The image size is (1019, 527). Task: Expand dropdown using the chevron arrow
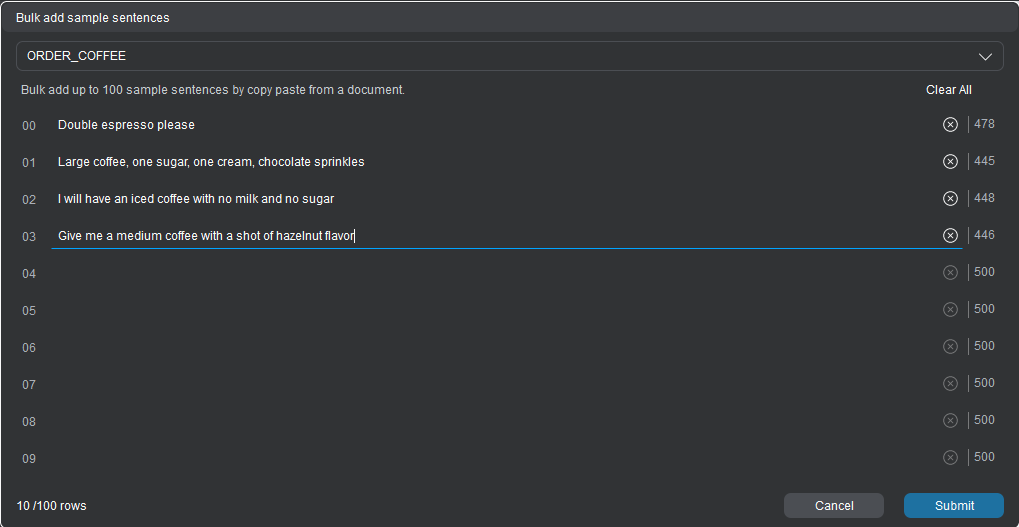[985, 56]
